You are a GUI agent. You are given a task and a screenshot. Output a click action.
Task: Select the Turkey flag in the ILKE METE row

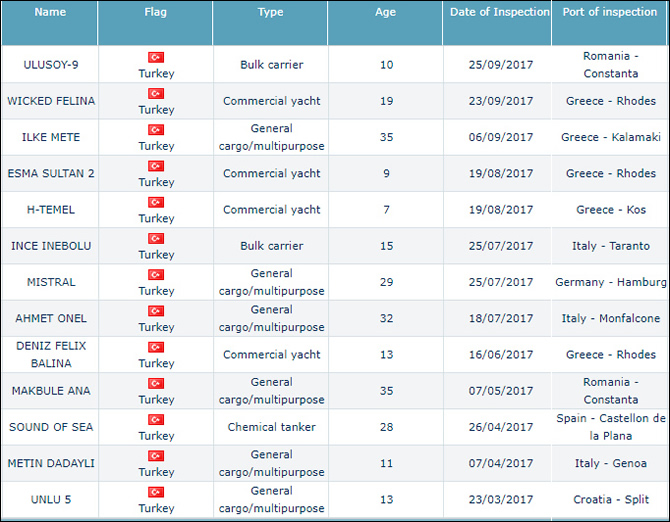[156, 129]
